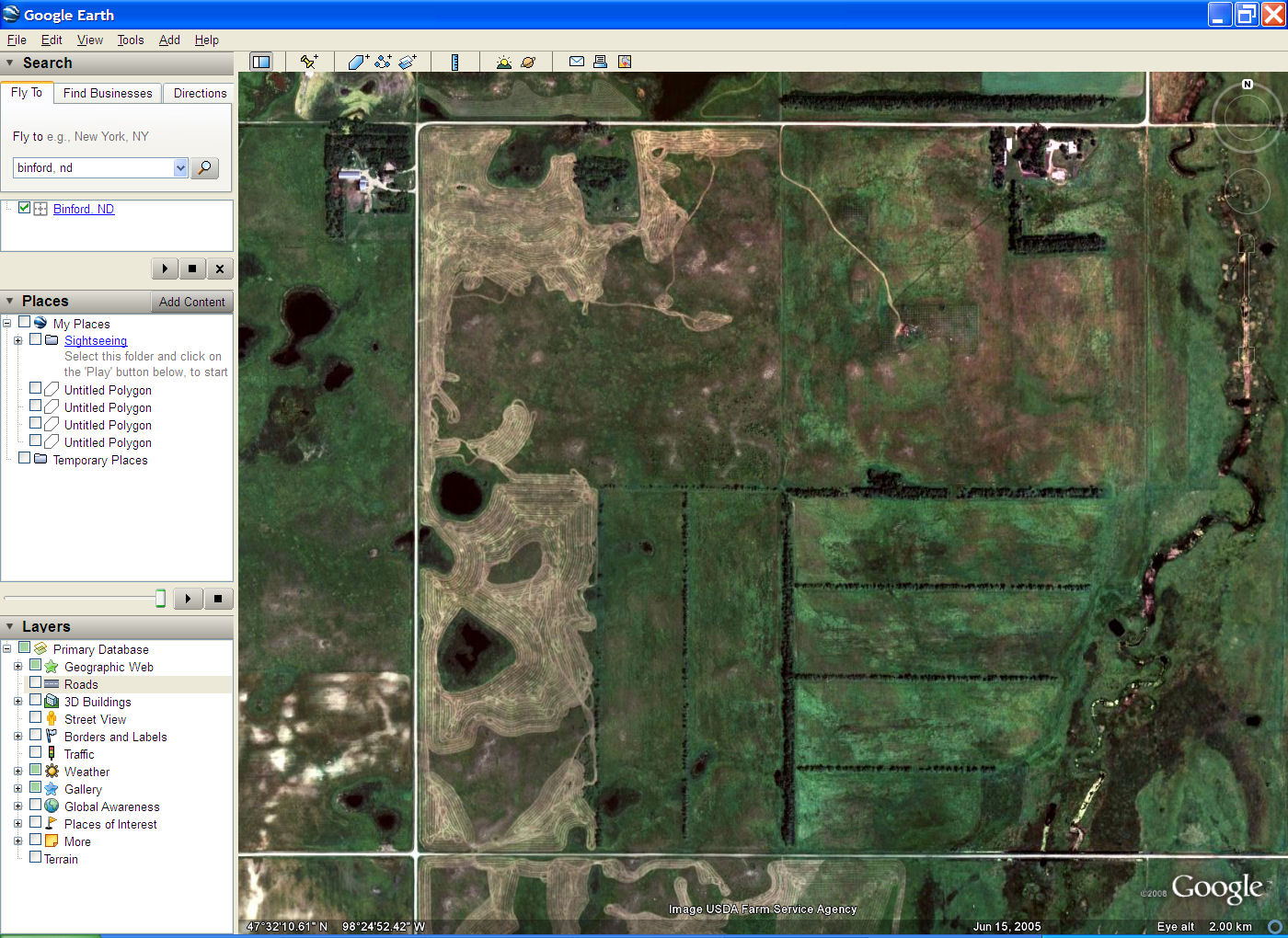This screenshot has height=938, width=1288.
Task: Click the zoom slider in map navigation
Action: tap(1247, 300)
